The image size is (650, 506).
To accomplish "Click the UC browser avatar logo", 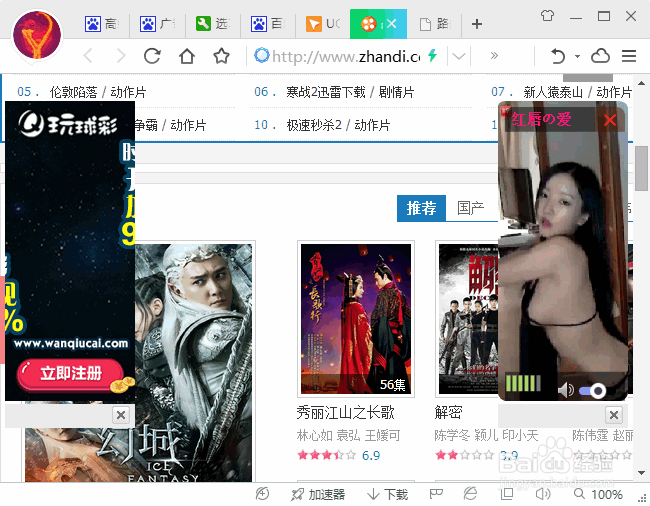I will click(x=37, y=35).
